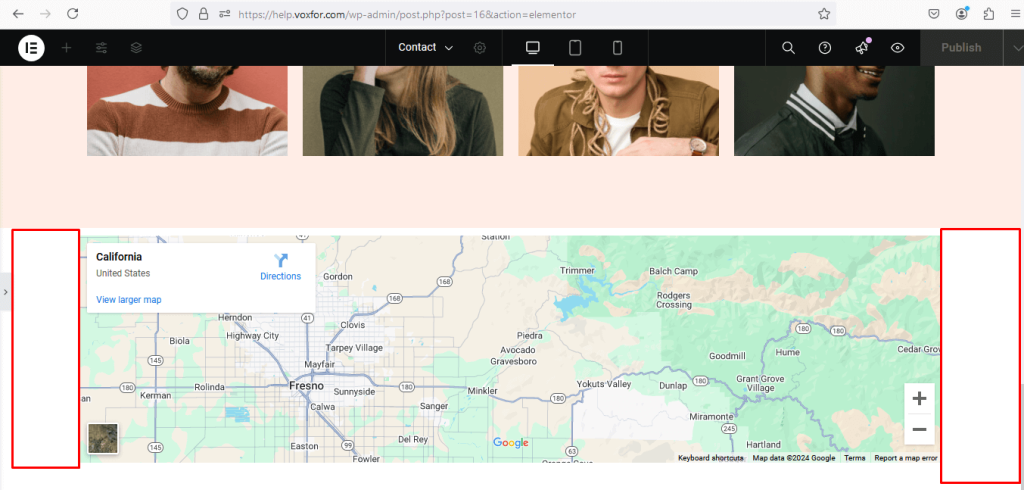Screen dimensions: 1024x490
Task: Add a new element with plus icon
Action: 66,48
